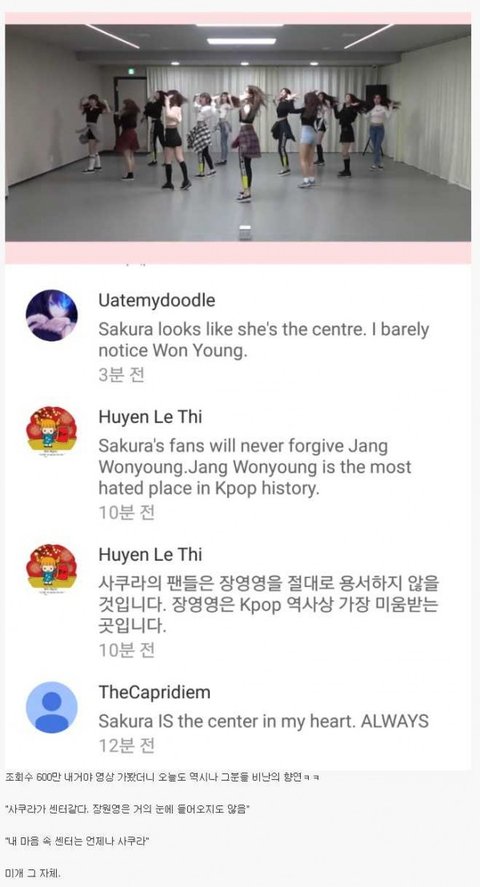This screenshot has width=480, height=887.
Task: Open Uatemydoodle's profile avatar
Action: pos(52,315)
